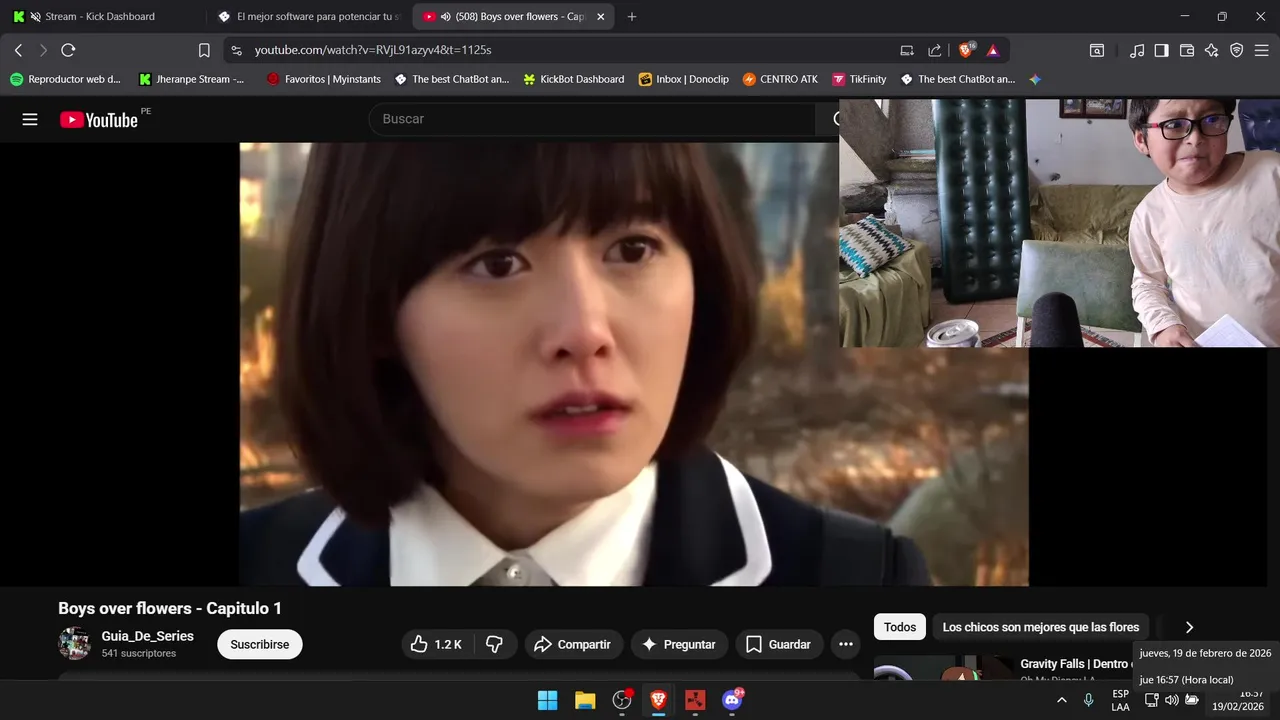
Task: Open the Jheranpe Stream bookmark
Action: tap(192, 79)
